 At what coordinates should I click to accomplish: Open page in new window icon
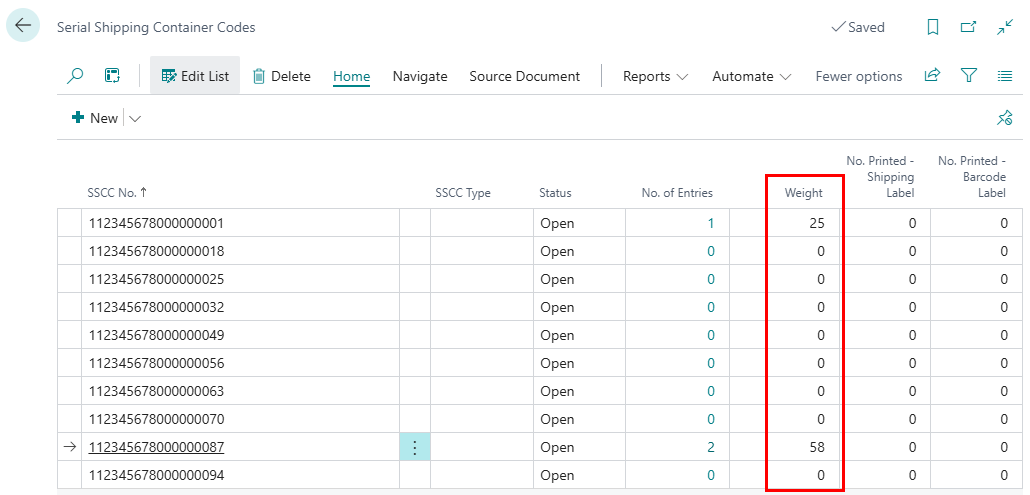(x=968, y=28)
